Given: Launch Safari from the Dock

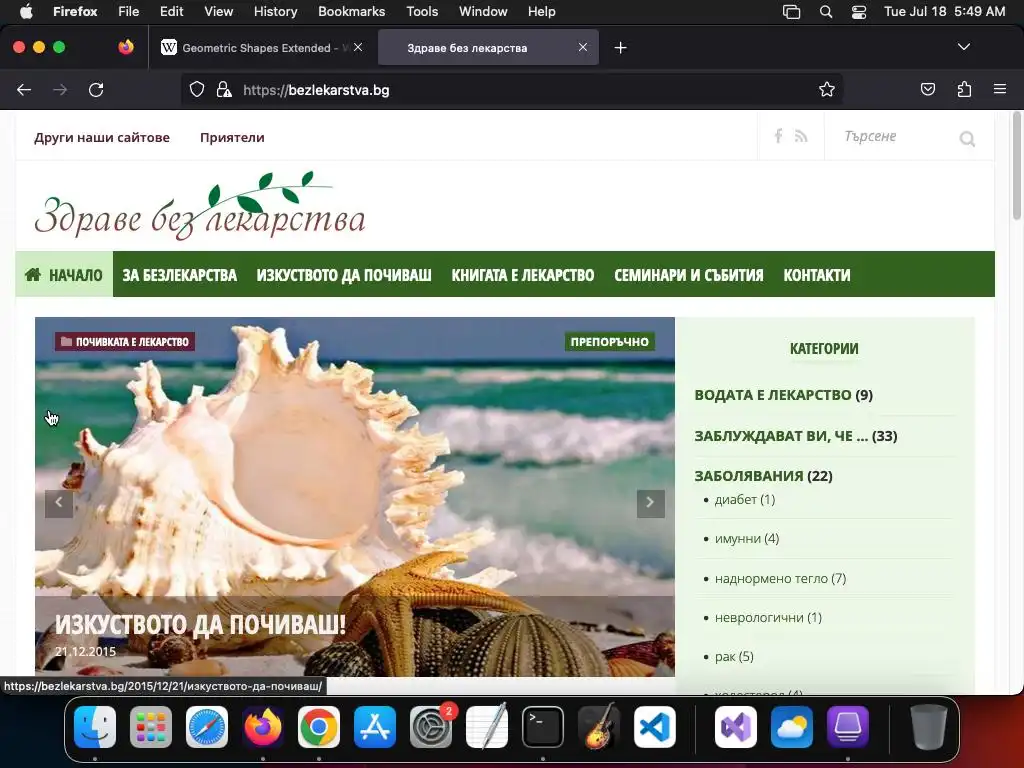Looking at the screenshot, I should tap(207, 727).
